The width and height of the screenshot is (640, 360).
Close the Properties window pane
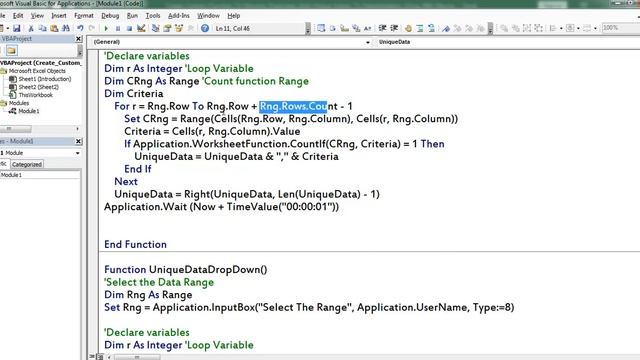click(78, 141)
